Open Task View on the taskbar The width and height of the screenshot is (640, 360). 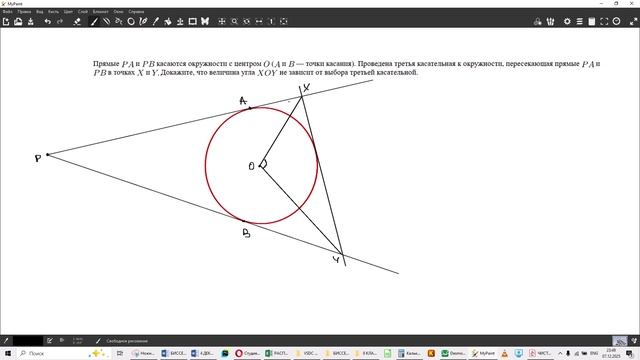(x=120, y=353)
